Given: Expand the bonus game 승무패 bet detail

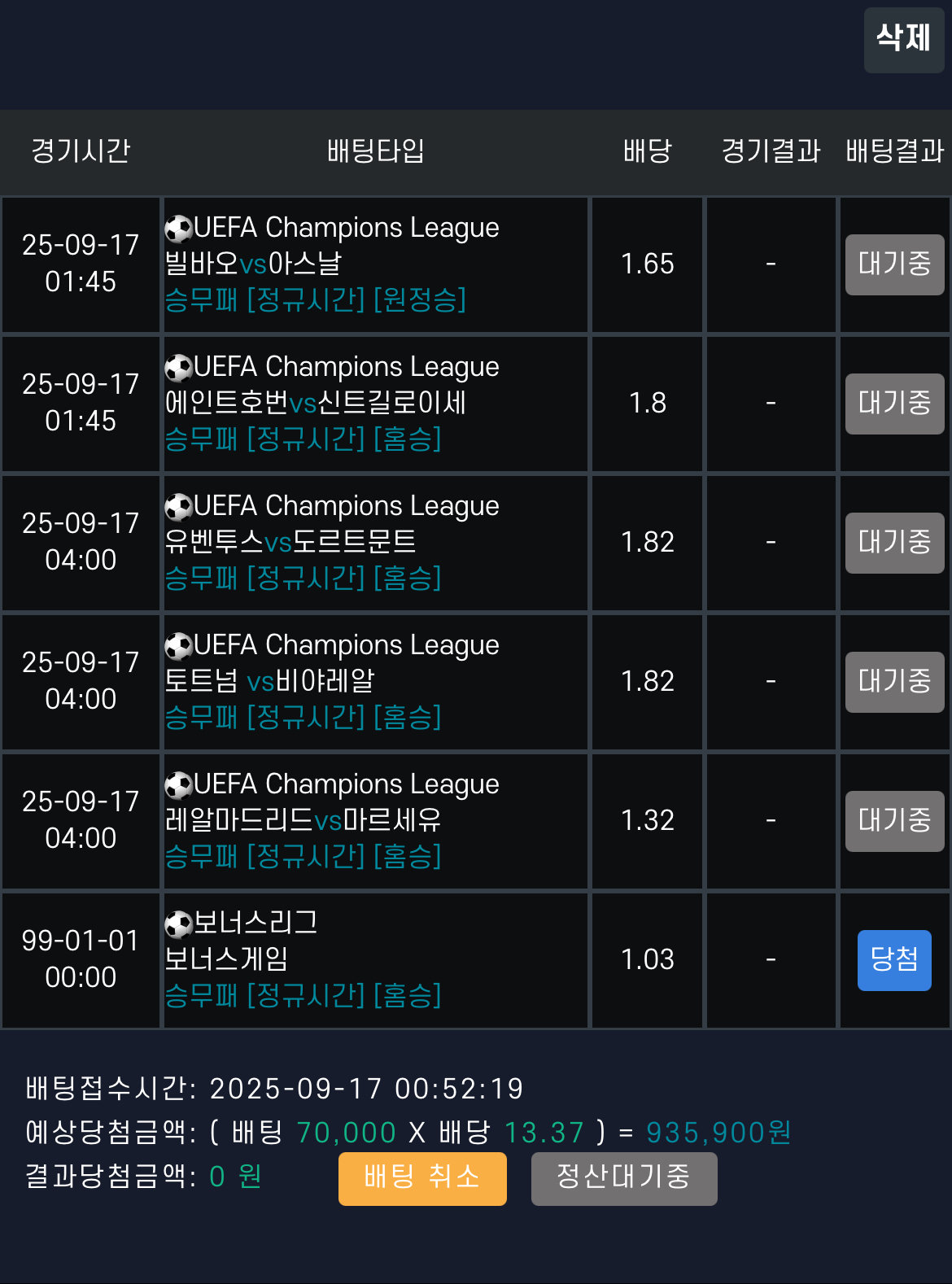Looking at the screenshot, I should click(x=304, y=997).
